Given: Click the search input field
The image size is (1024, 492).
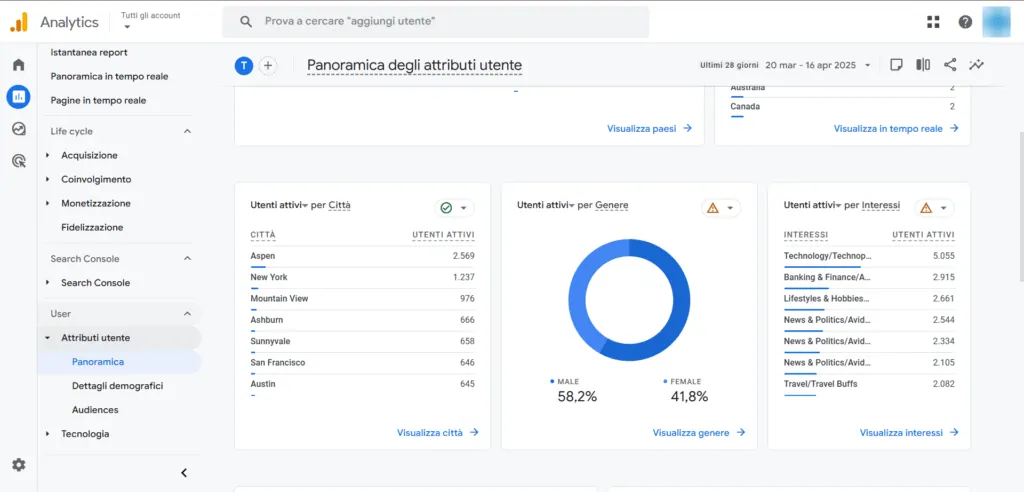Looking at the screenshot, I should (436, 22).
